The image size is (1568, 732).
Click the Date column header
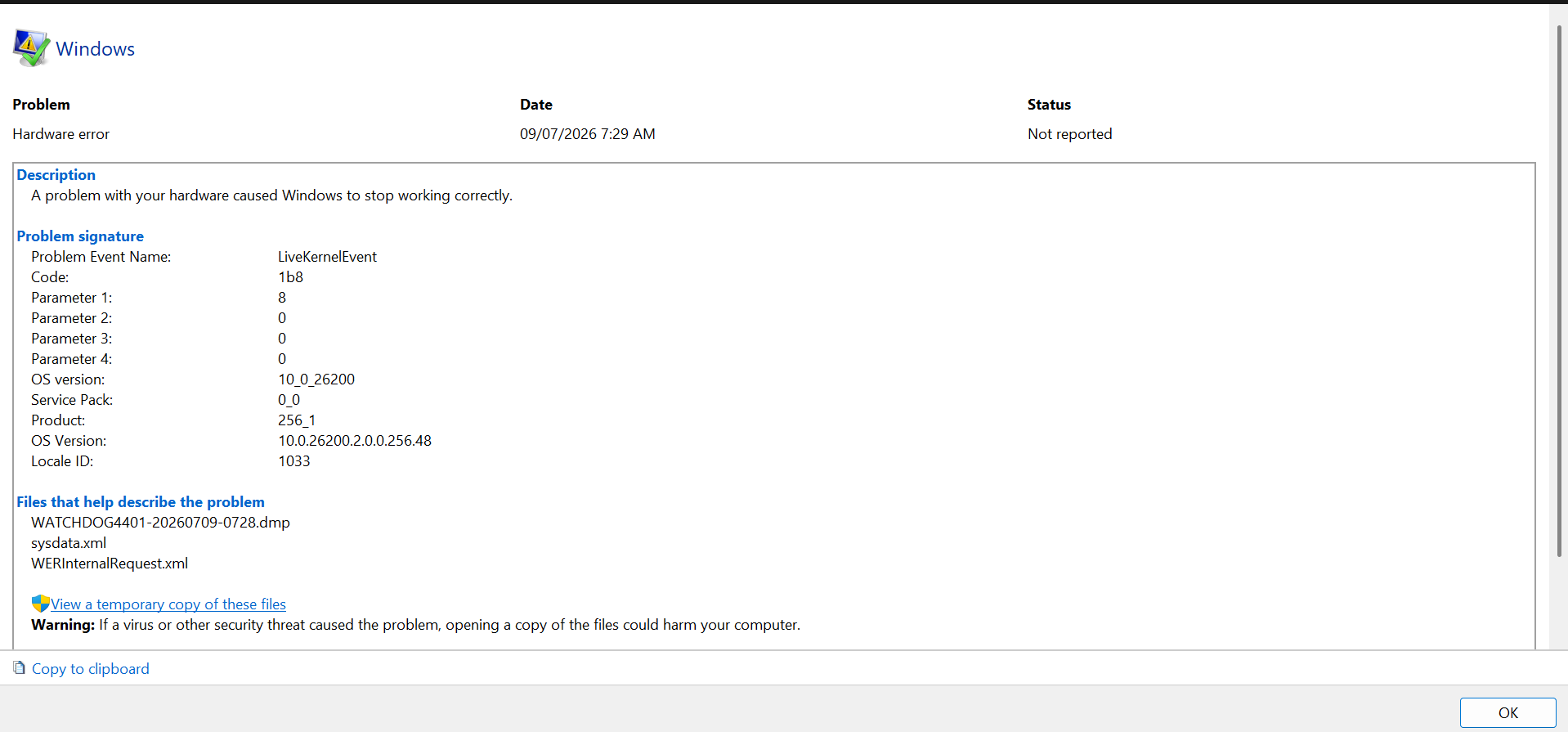pos(536,105)
